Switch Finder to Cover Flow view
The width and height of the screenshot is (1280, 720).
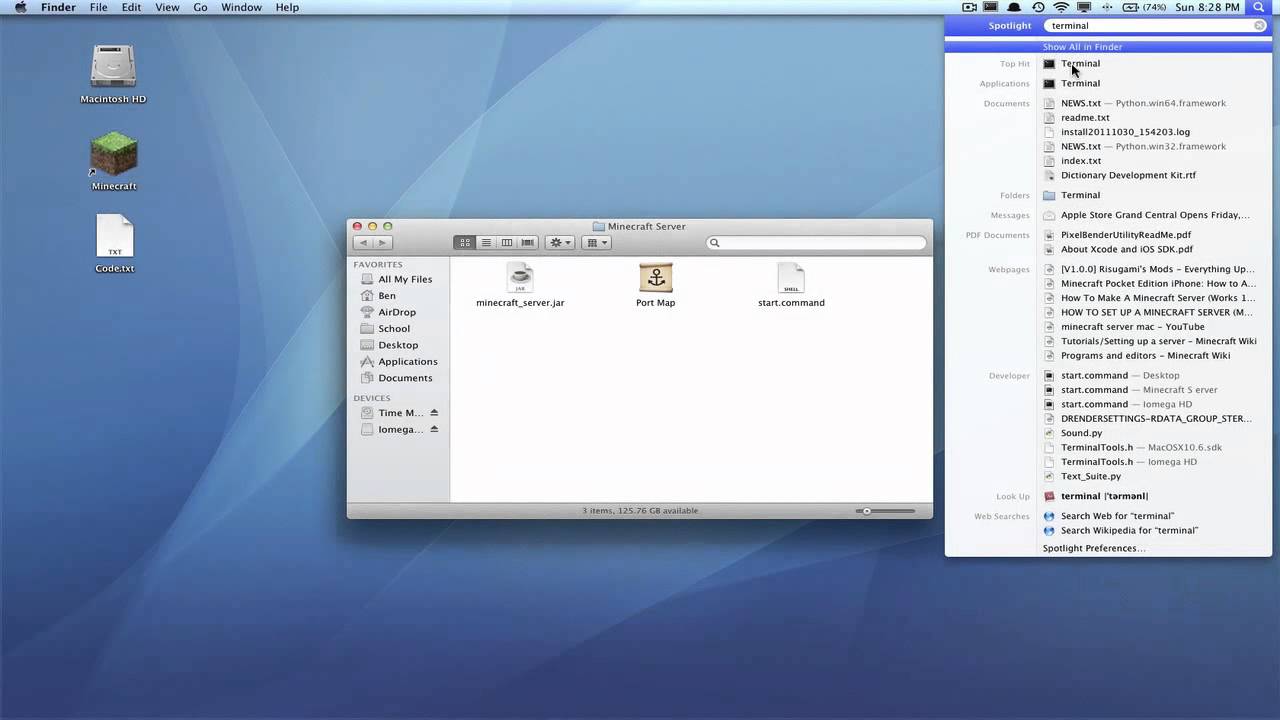coord(528,243)
